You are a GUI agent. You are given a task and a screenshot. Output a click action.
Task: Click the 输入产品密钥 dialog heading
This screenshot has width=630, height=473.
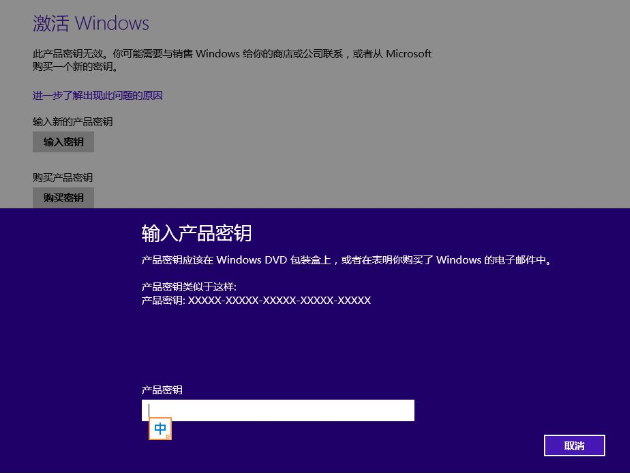pyautogui.click(x=196, y=234)
